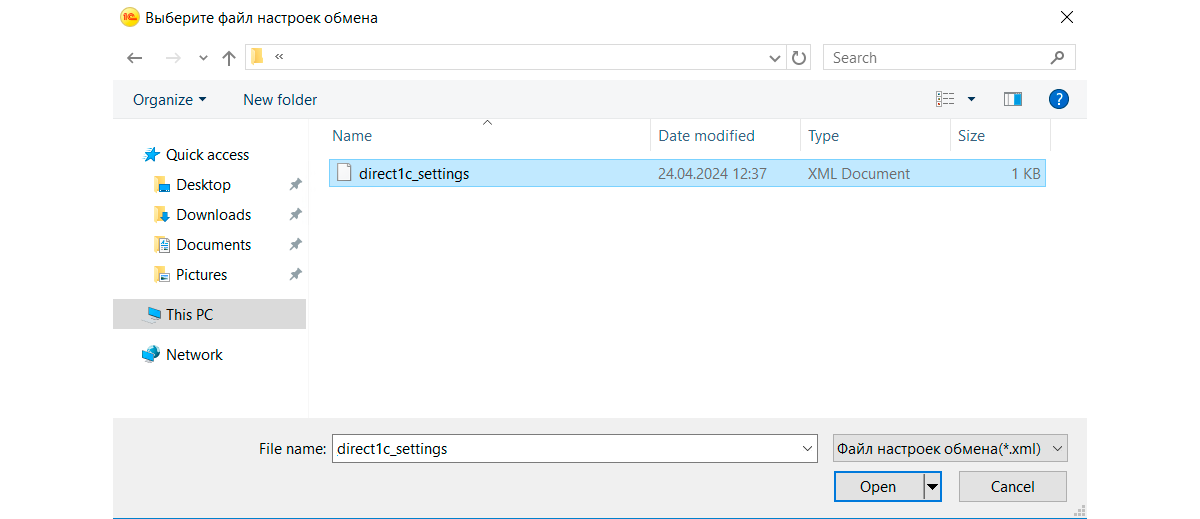Click the search magnifier icon
The width and height of the screenshot is (1200, 519).
tap(1057, 58)
